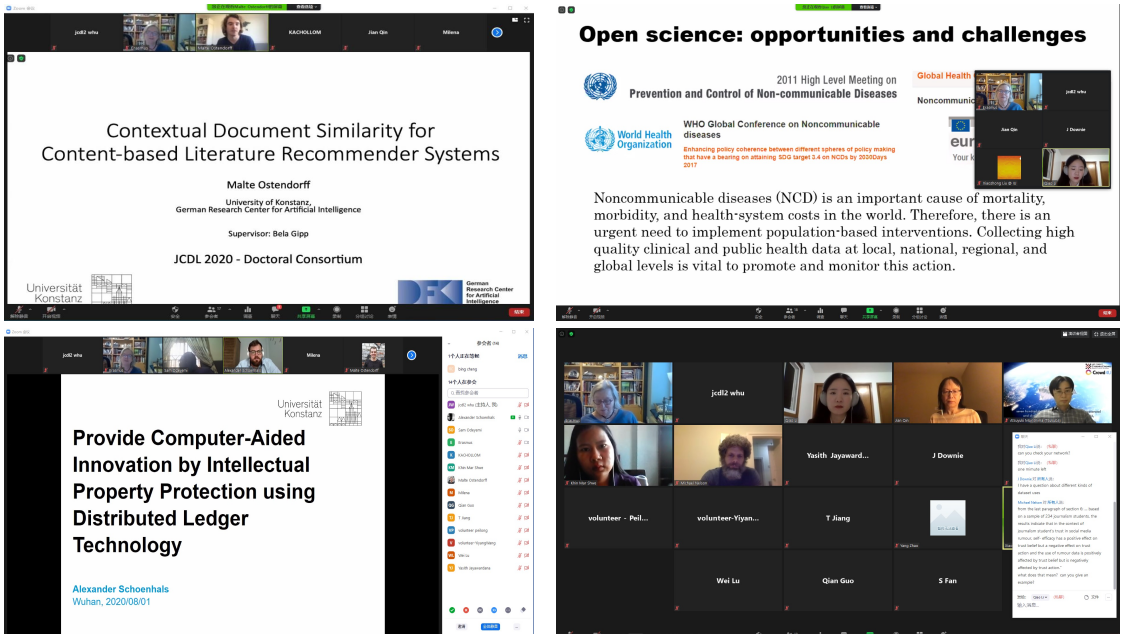1126x638 pixels.
Task: Unmute the microphone in top-left window toolbar
Action: coord(19,311)
